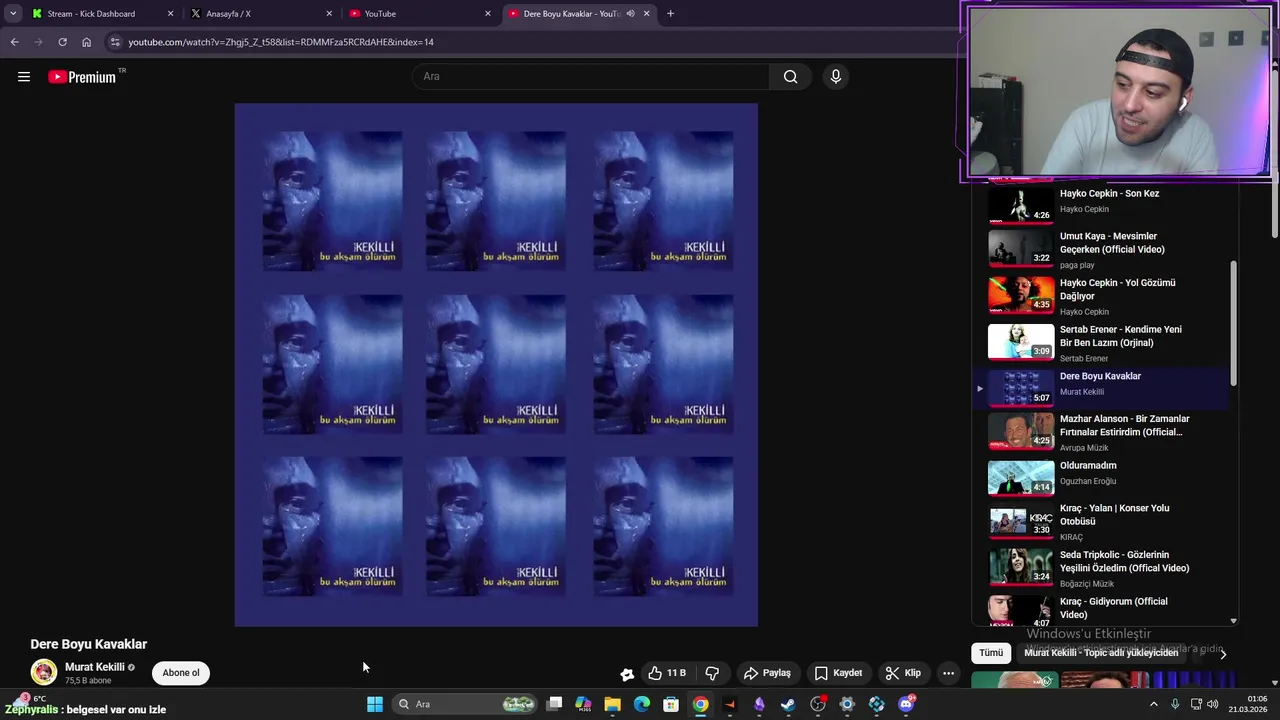Screen dimensions: 1280x720
Task: Open Discord from taskbar
Action: coord(906,704)
